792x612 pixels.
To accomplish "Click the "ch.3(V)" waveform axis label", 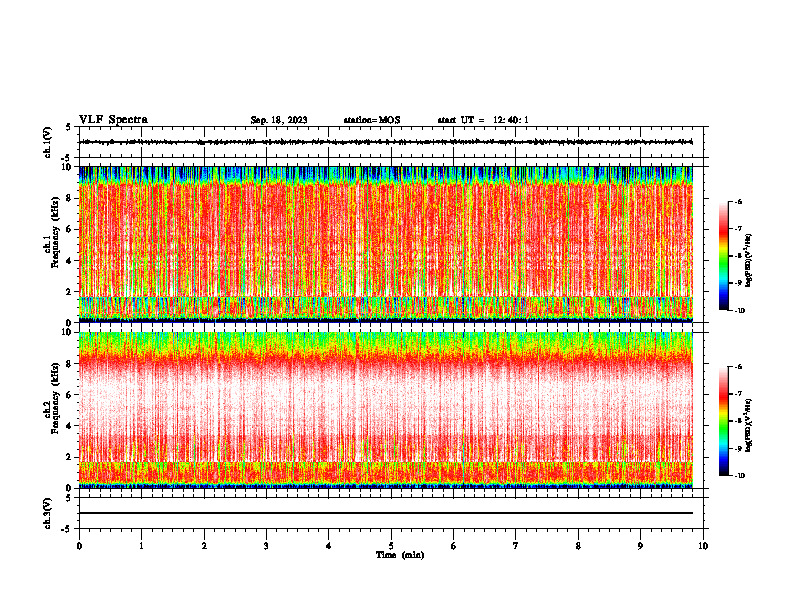I will point(48,513).
